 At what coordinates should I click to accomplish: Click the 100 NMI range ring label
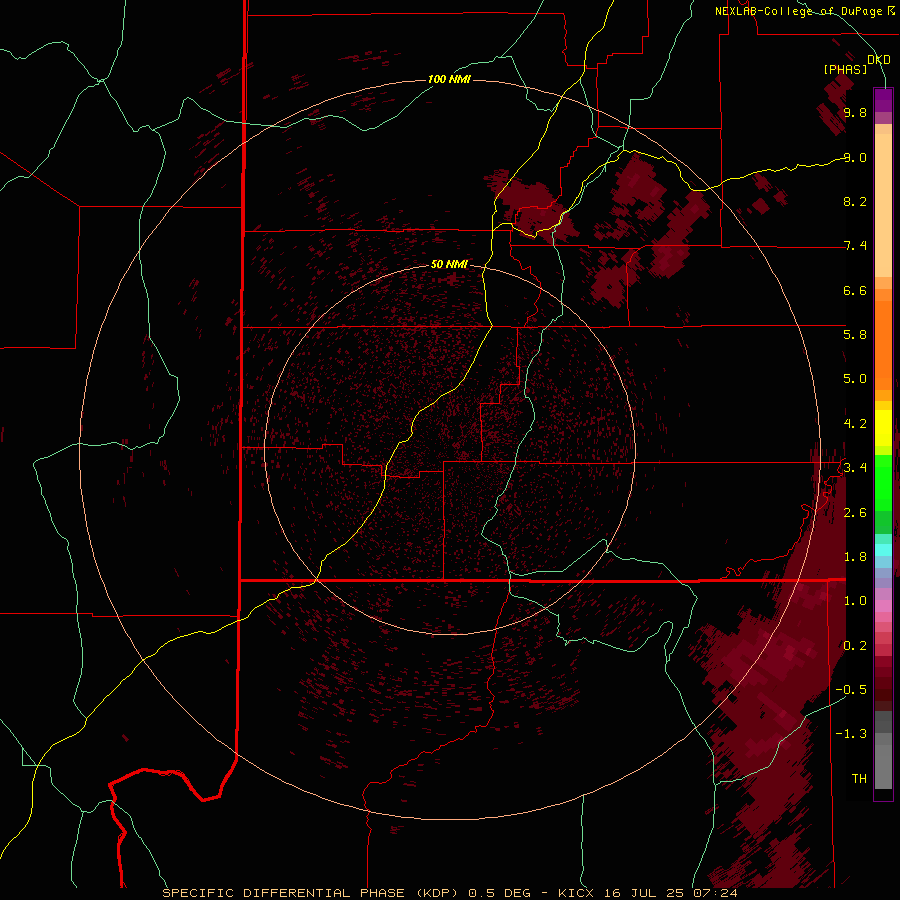[449, 79]
